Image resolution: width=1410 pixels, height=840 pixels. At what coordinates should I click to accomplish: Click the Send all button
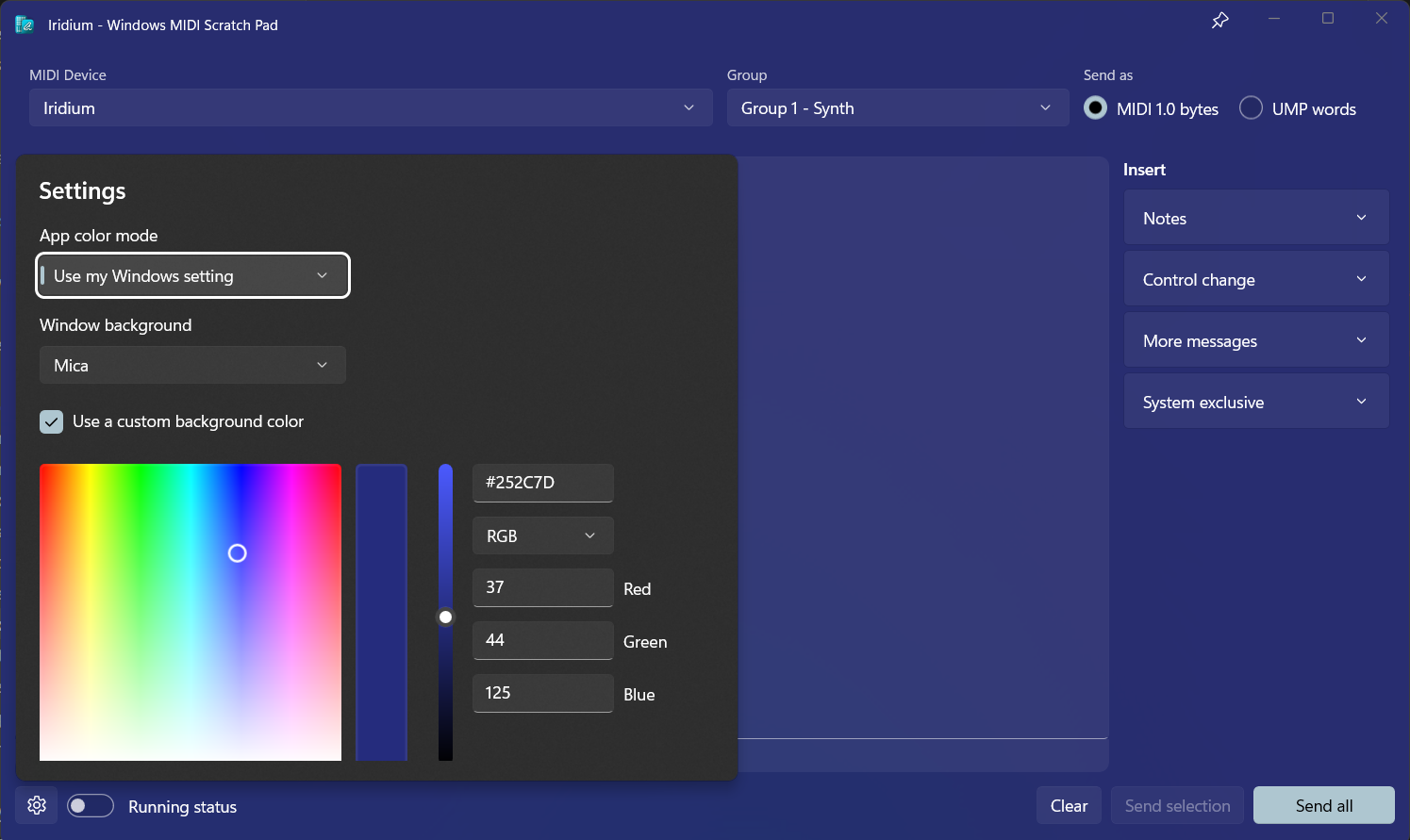[x=1323, y=805]
